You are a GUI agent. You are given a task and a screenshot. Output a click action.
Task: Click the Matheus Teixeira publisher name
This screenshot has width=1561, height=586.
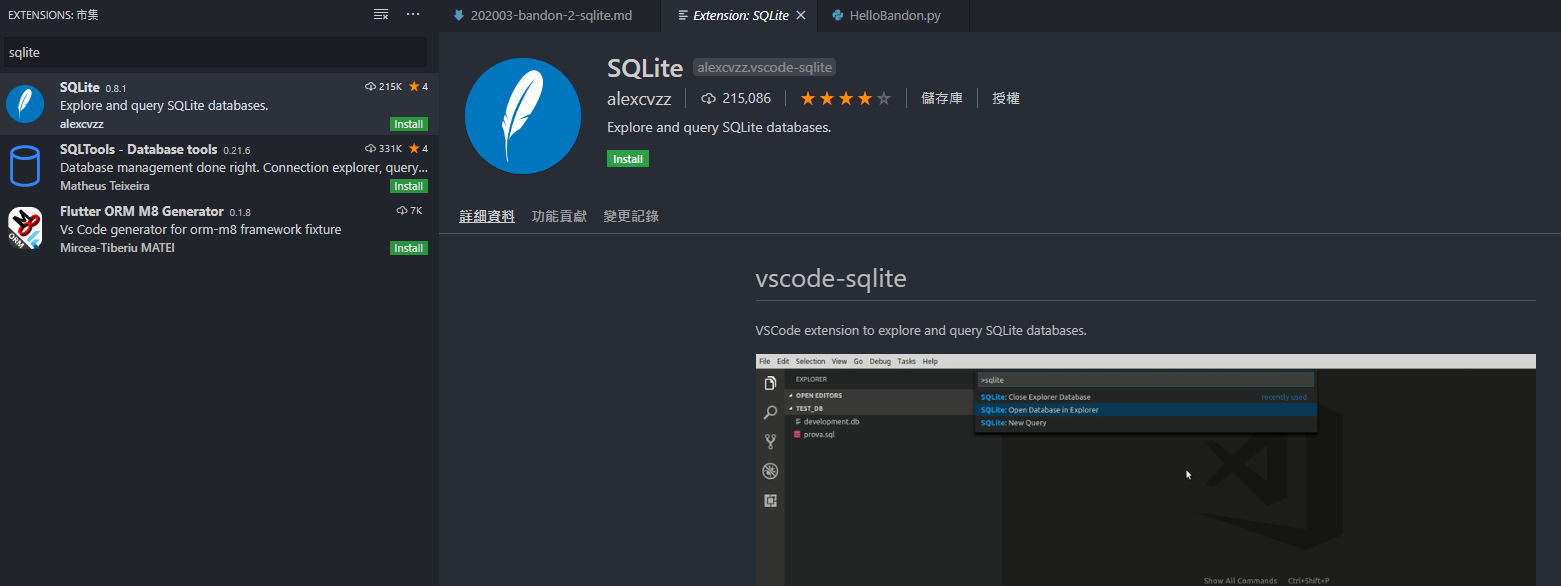105,186
